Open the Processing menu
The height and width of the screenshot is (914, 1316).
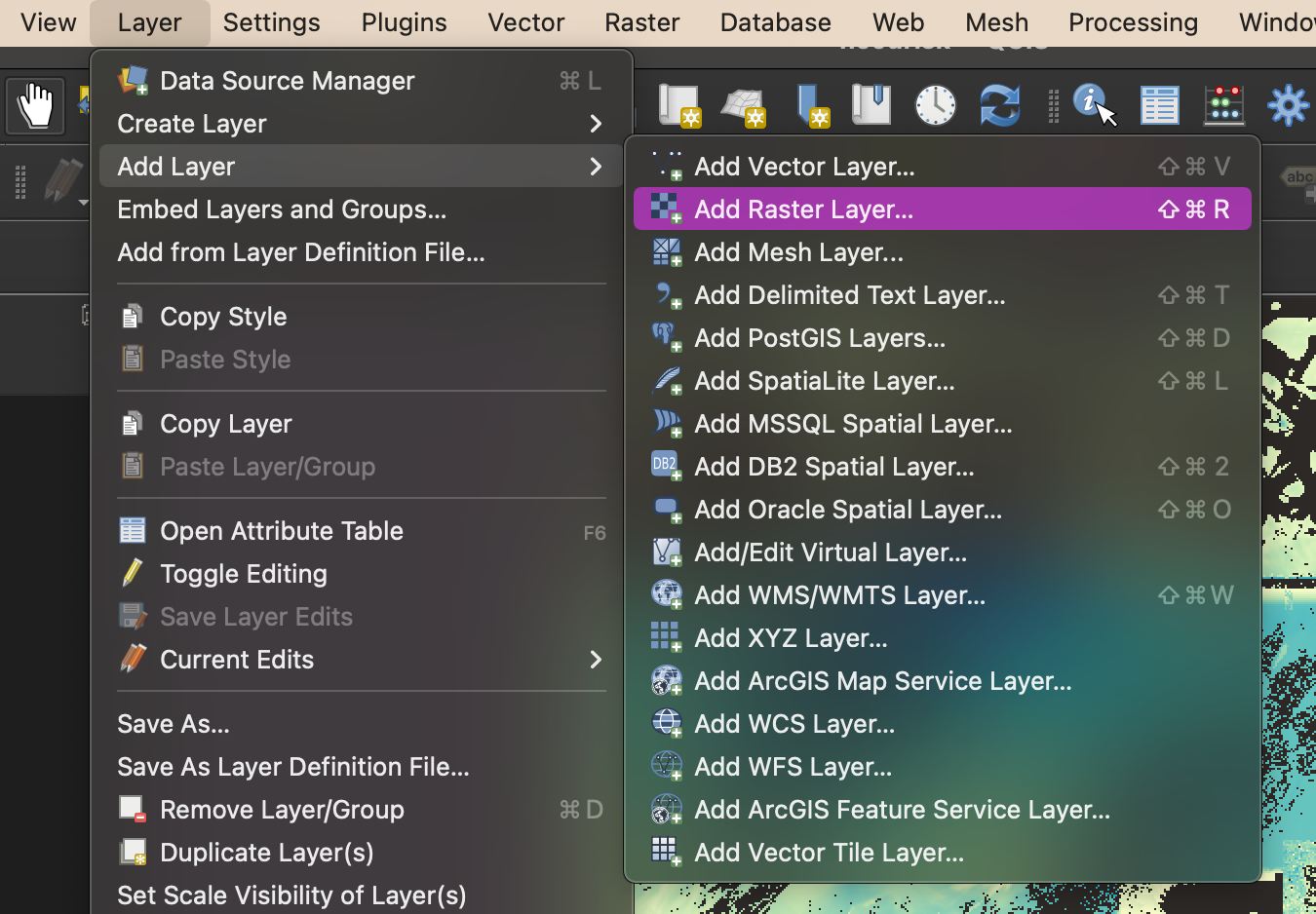click(1133, 22)
